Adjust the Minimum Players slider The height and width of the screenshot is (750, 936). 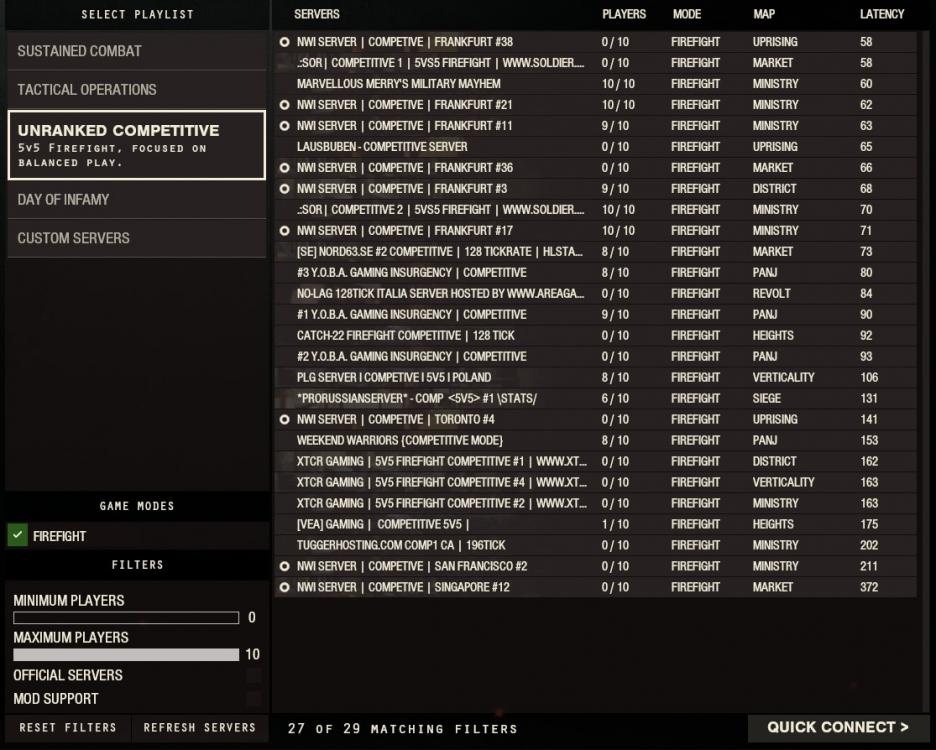point(126,617)
